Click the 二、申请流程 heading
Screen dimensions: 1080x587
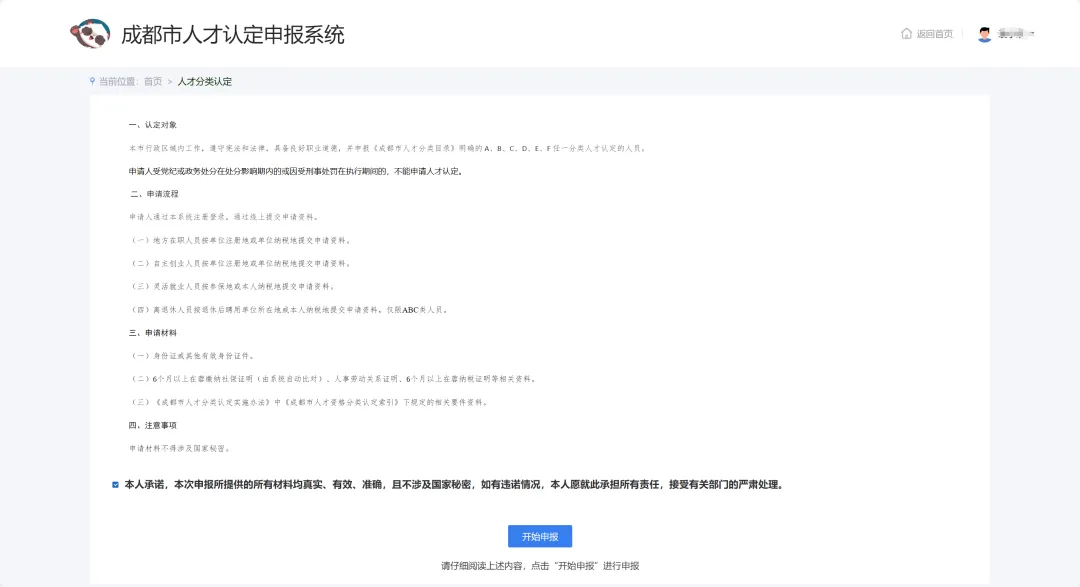[x=154, y=194]
